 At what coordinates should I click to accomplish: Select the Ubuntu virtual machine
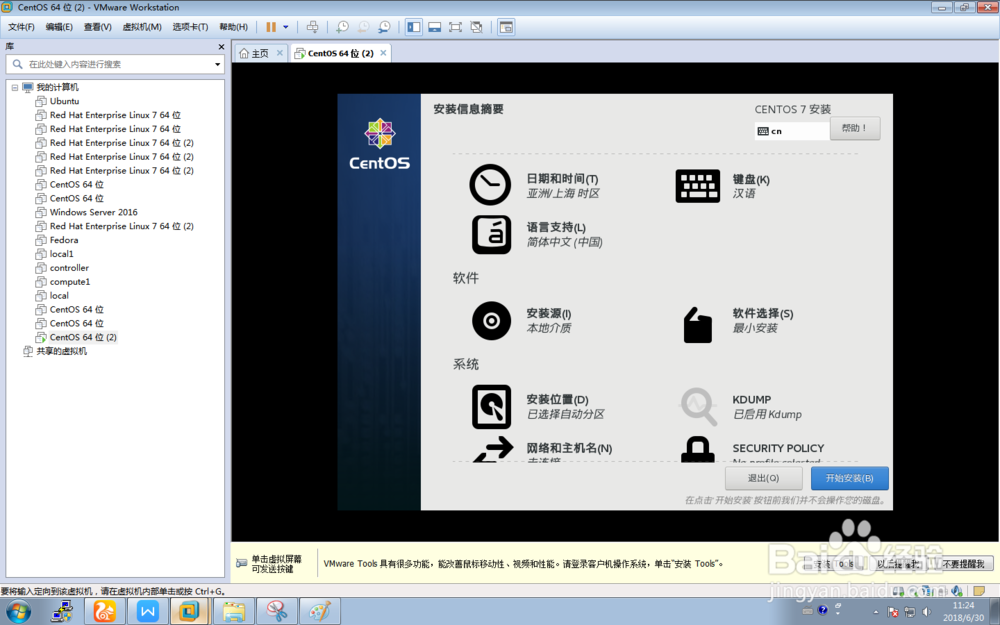click(x=64, y=101)
